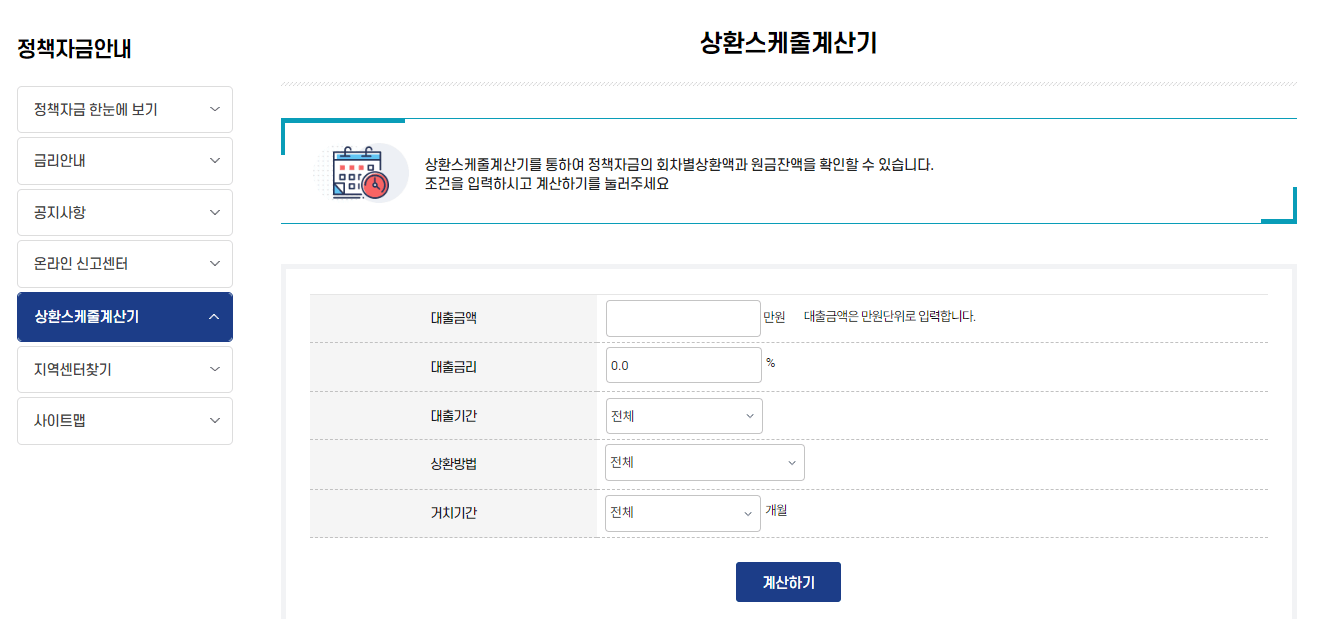
Task: Click the 대출금리 percent input box
Action: (684, 365)
